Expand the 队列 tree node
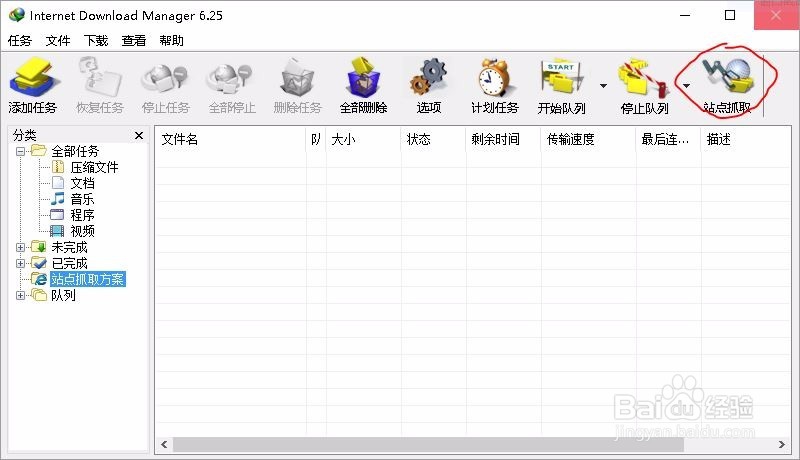800x460 pixels. pos(20,295)
